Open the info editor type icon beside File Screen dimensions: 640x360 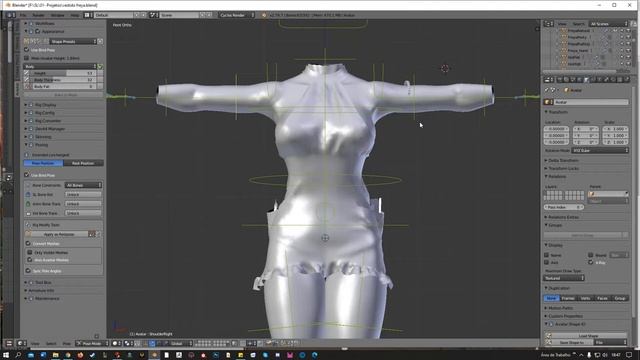coord(10,15)
